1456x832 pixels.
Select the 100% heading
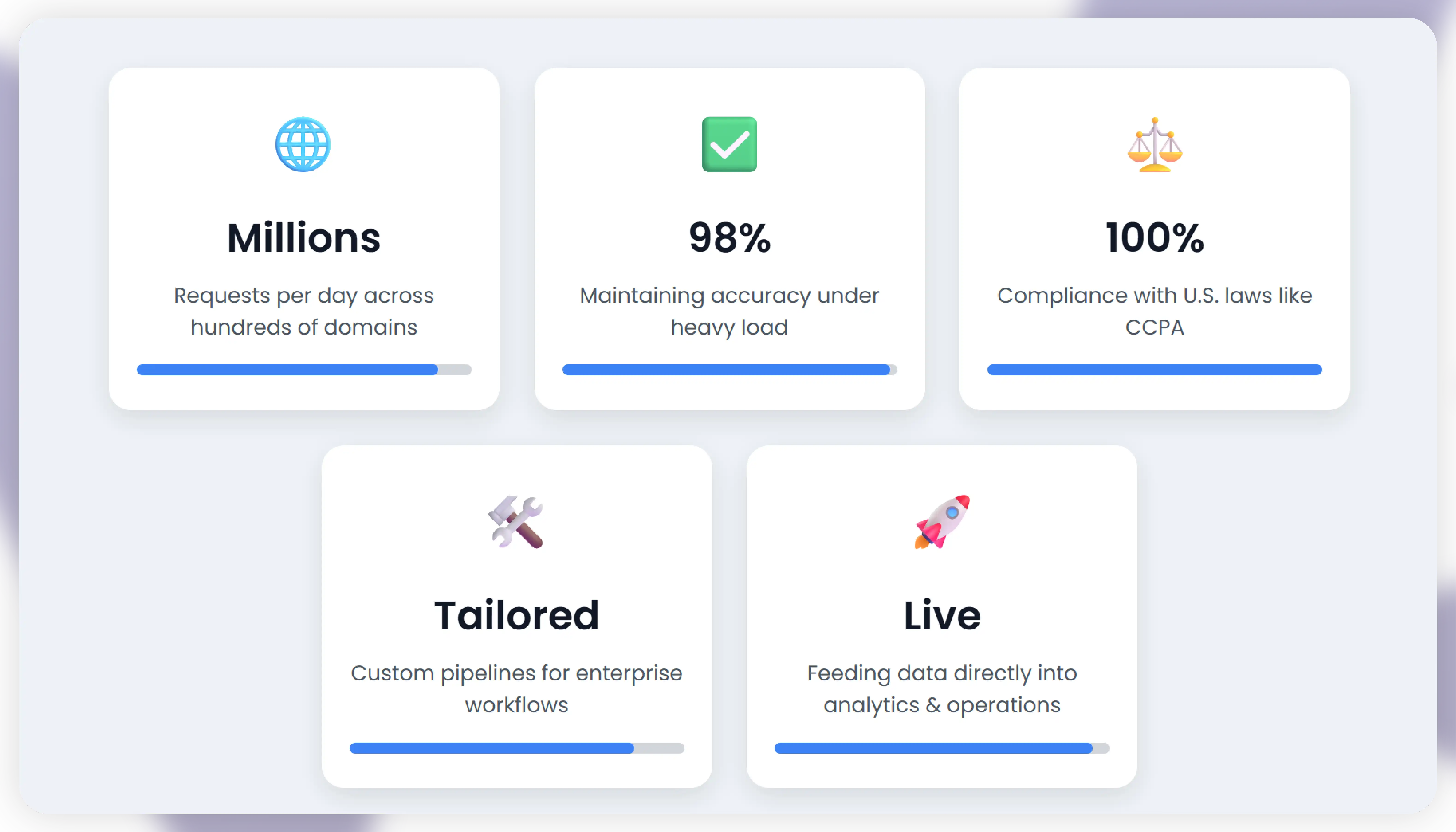(x=1154, y=238)
